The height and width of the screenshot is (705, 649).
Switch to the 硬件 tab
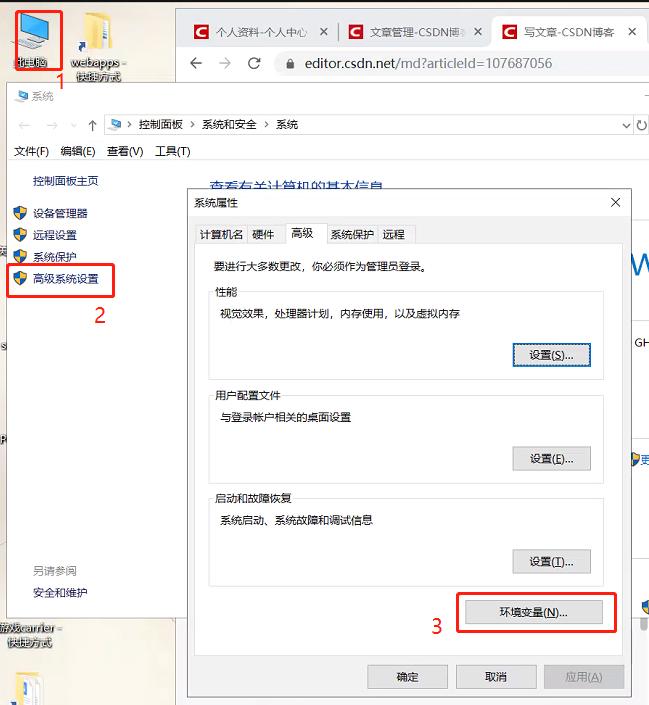click(263, 234)
